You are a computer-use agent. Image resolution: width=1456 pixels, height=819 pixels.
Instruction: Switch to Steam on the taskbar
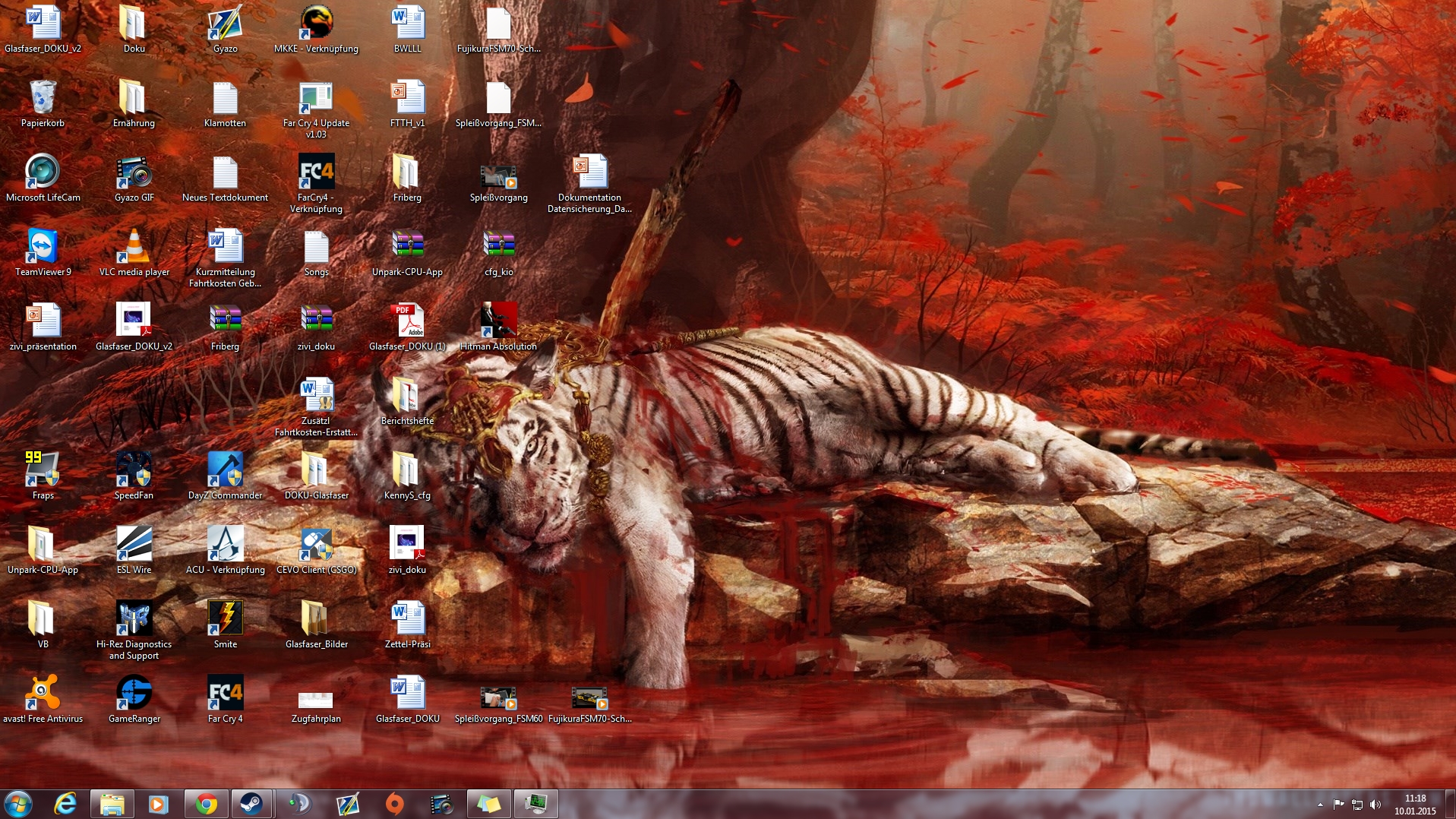(x=251, y=804)
